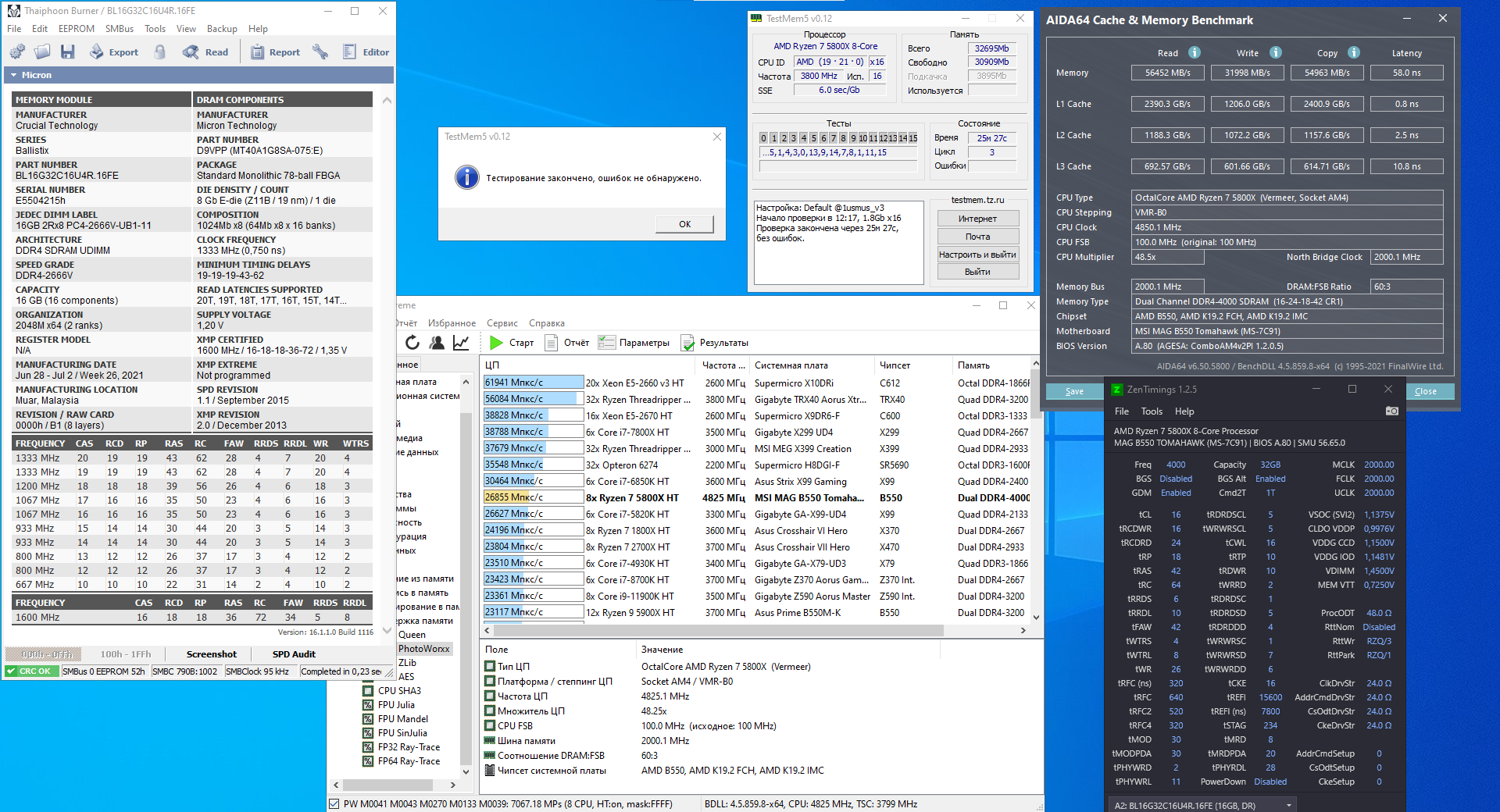
Task: Toggle the status bar PW result checkbox
Action: click(334, 803)
